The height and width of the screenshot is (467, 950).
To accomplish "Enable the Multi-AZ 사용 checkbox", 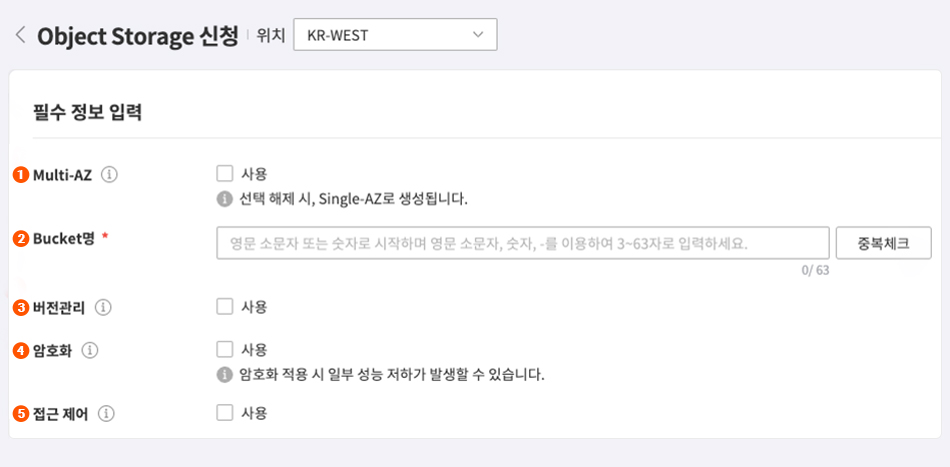I will (x=225, y=174).
